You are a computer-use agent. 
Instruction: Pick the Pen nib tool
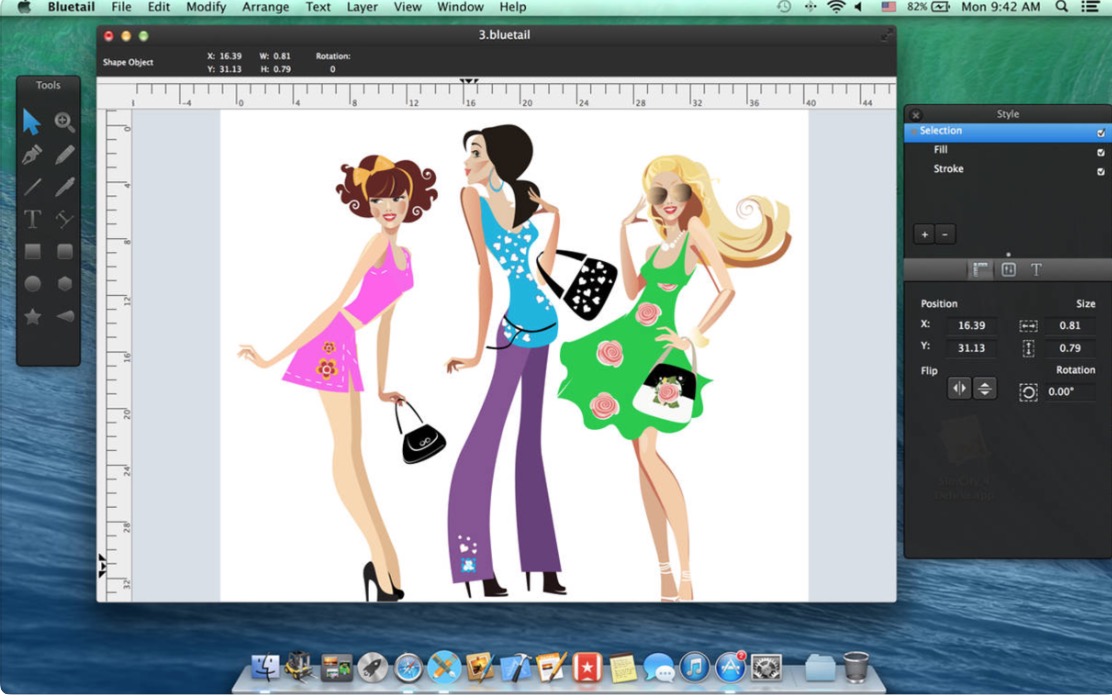32,155
